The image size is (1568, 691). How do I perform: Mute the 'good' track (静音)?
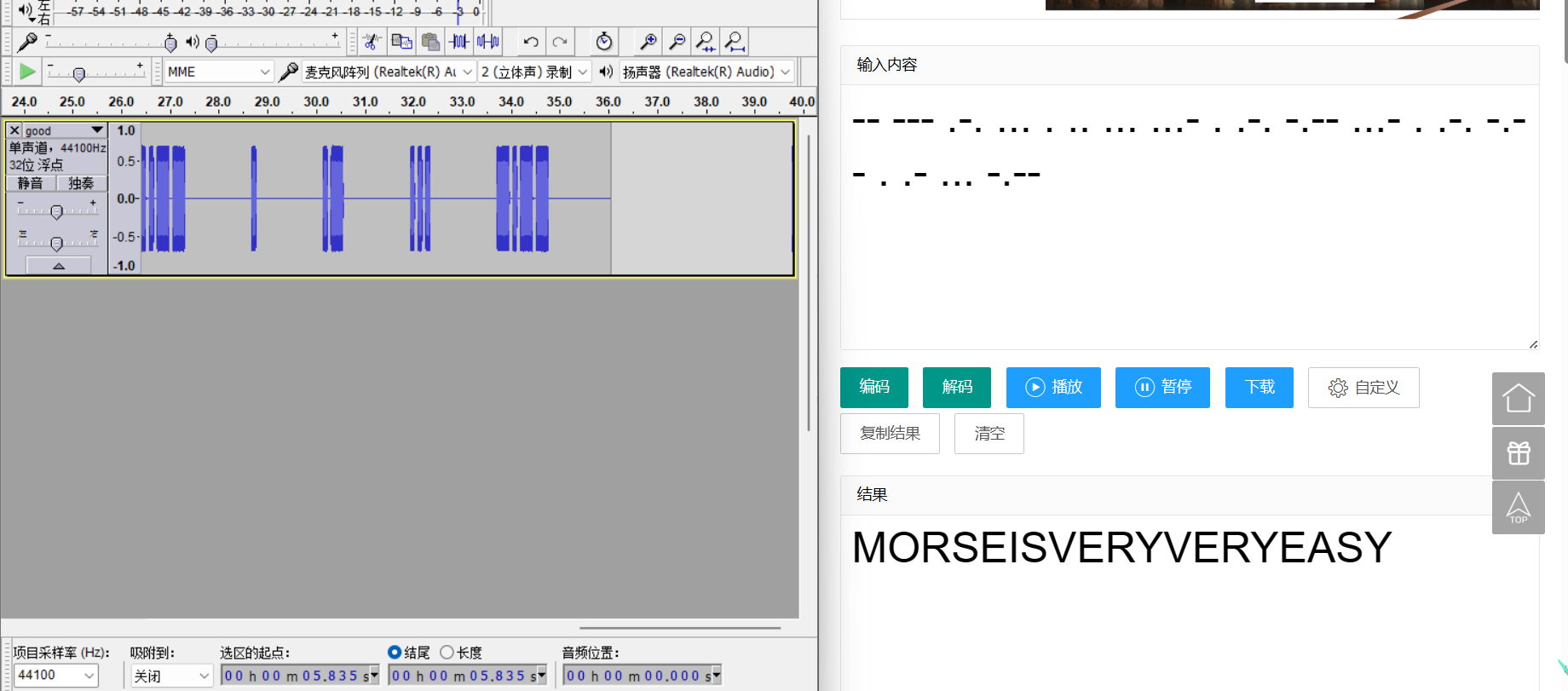(x=31, y=183)
